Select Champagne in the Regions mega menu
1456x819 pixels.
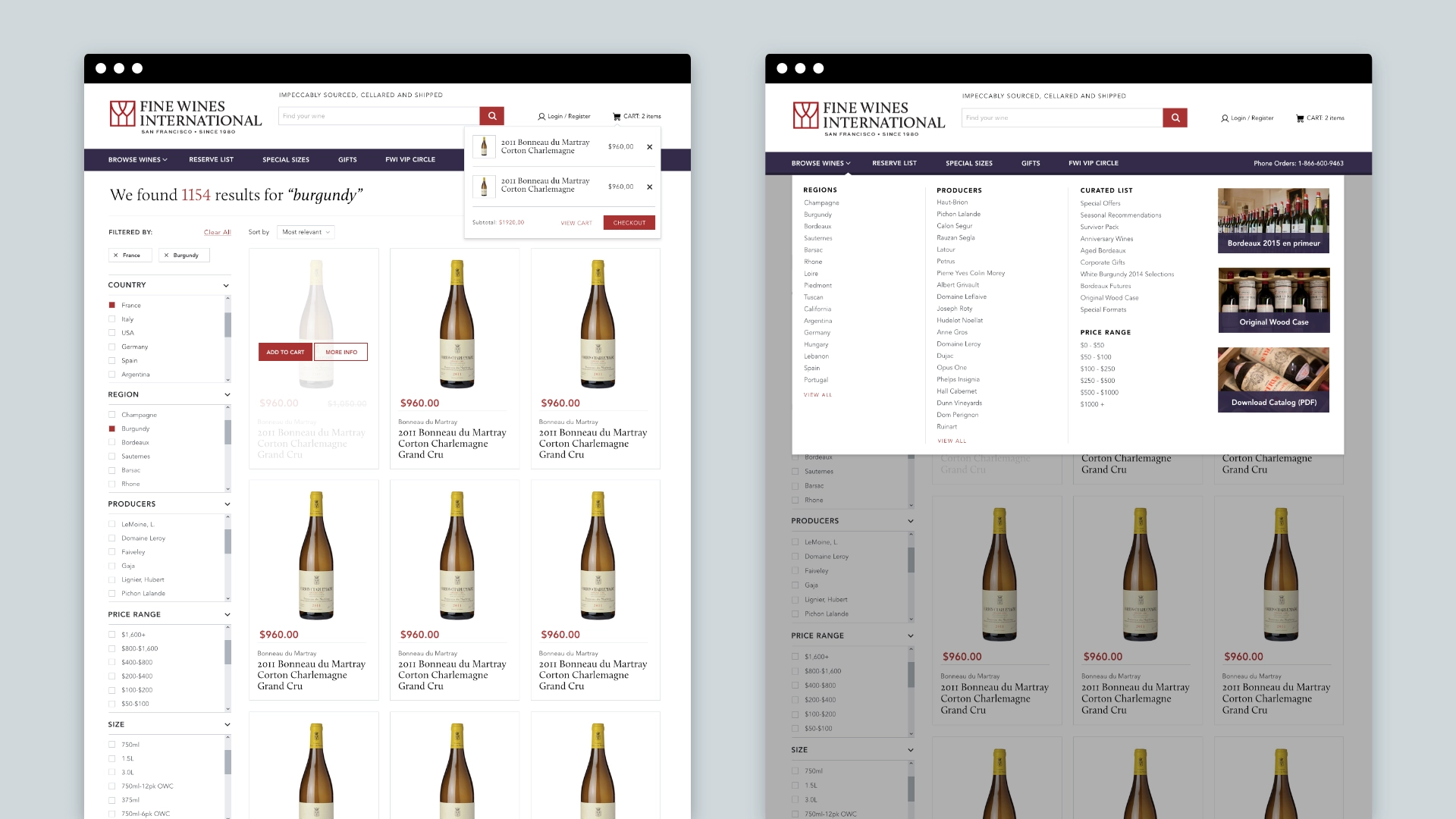click(821, 203)
